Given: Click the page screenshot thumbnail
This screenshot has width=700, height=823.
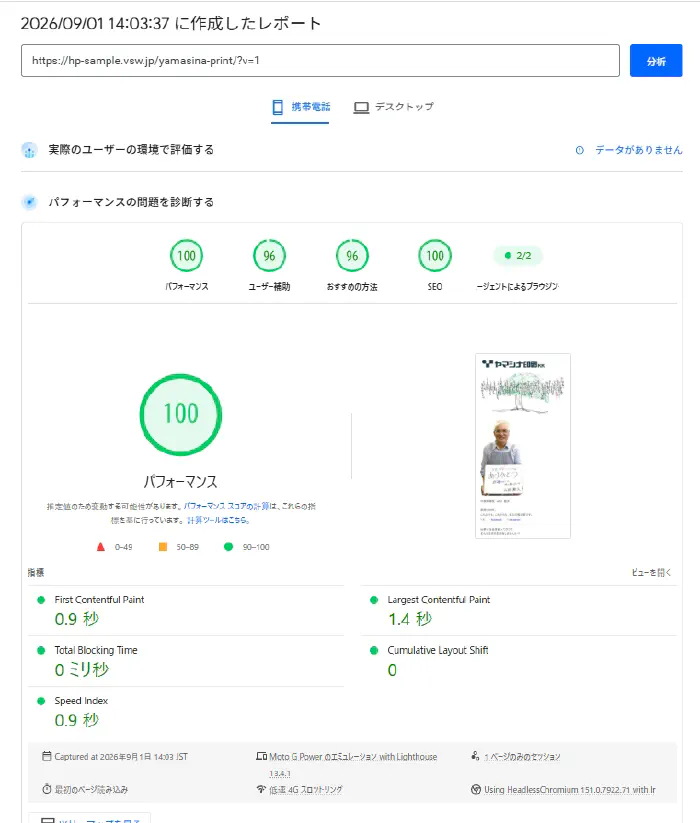Looking at the screenshot, I should 523,446.
